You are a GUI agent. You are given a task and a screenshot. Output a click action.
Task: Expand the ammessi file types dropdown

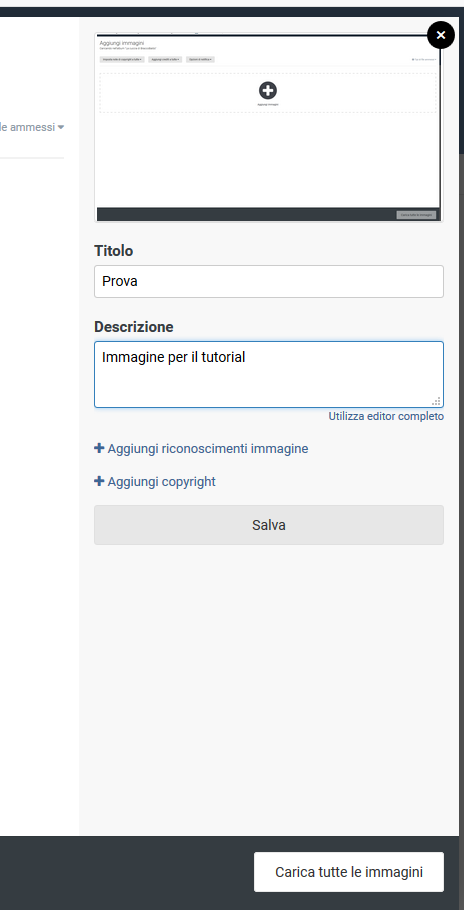pos(32,127)
